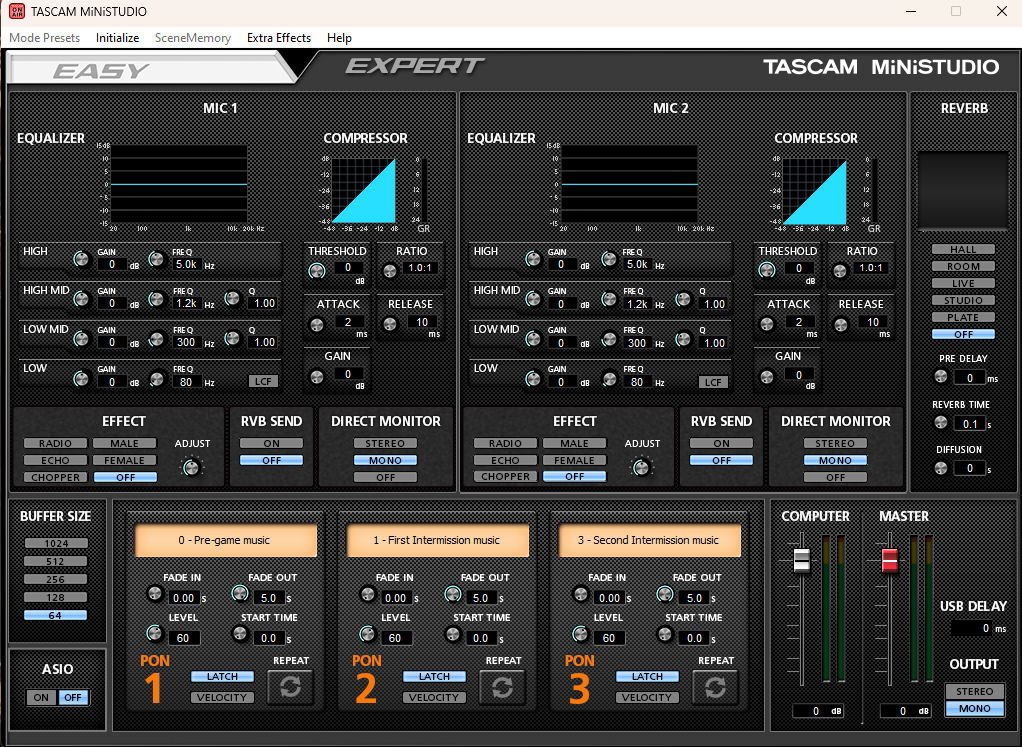This screenshot has width=1022, height=747.
Task: Click the MIC 1 LOW gain knob
Action: (x=81, y=379)
